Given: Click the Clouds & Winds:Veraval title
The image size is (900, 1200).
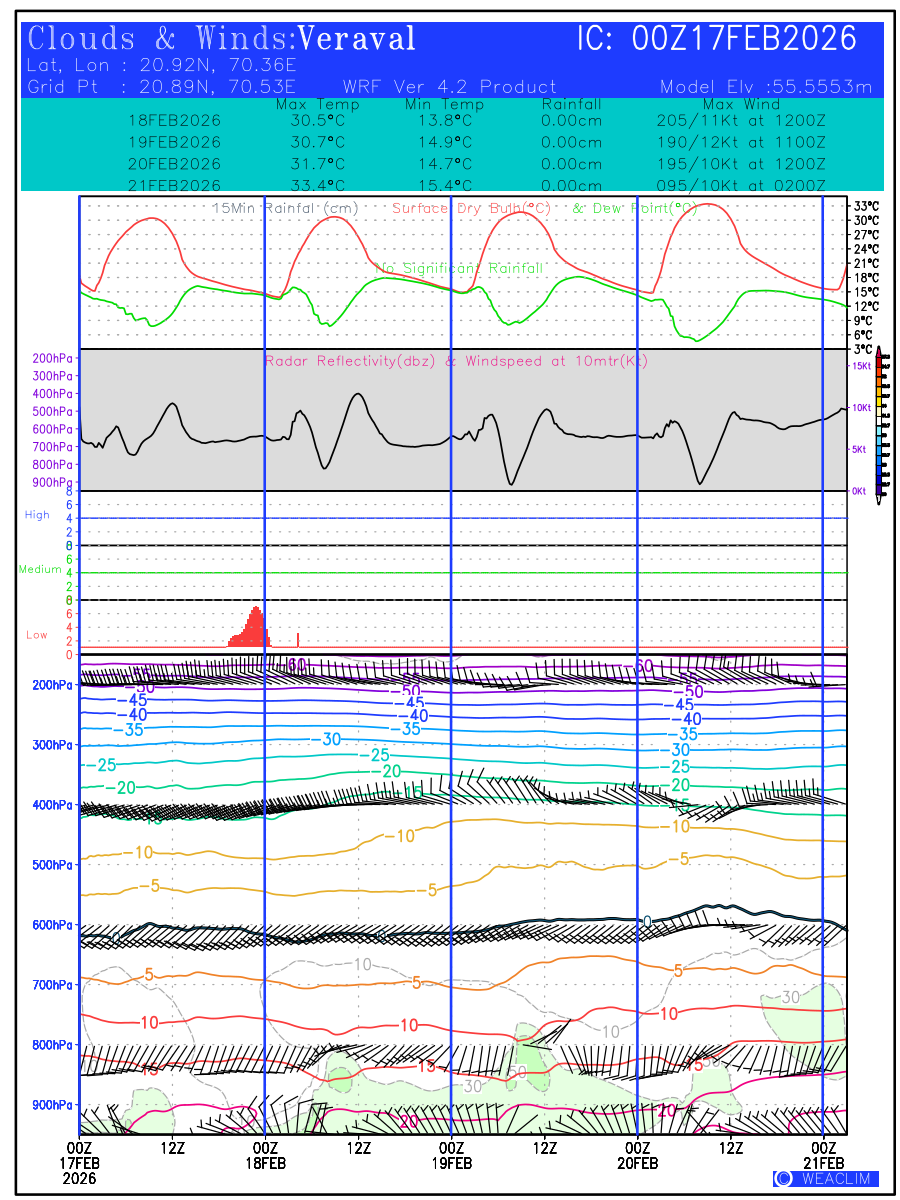Looking at the screenshot, I should point(221,39).
